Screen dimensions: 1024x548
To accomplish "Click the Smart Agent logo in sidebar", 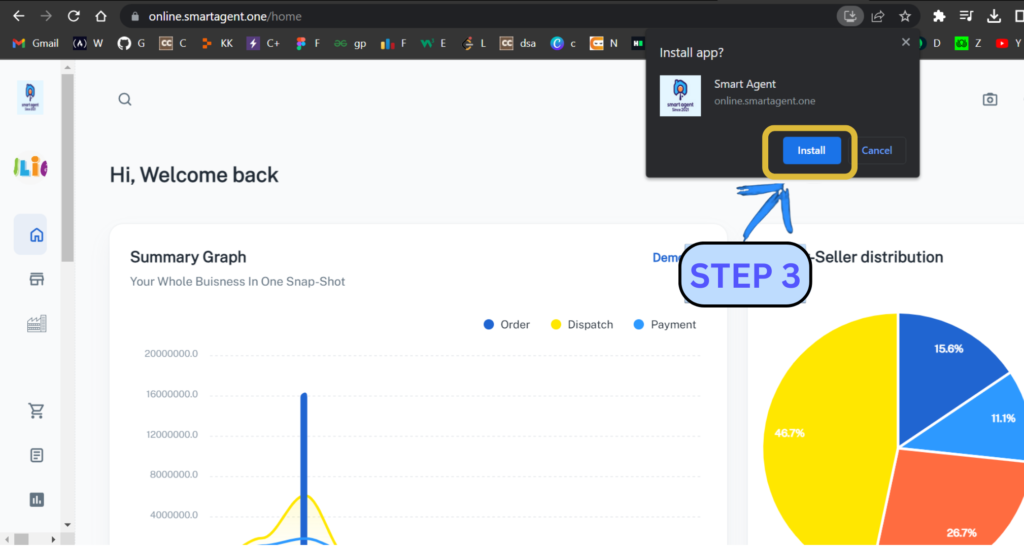I will [x=30, y=97].
